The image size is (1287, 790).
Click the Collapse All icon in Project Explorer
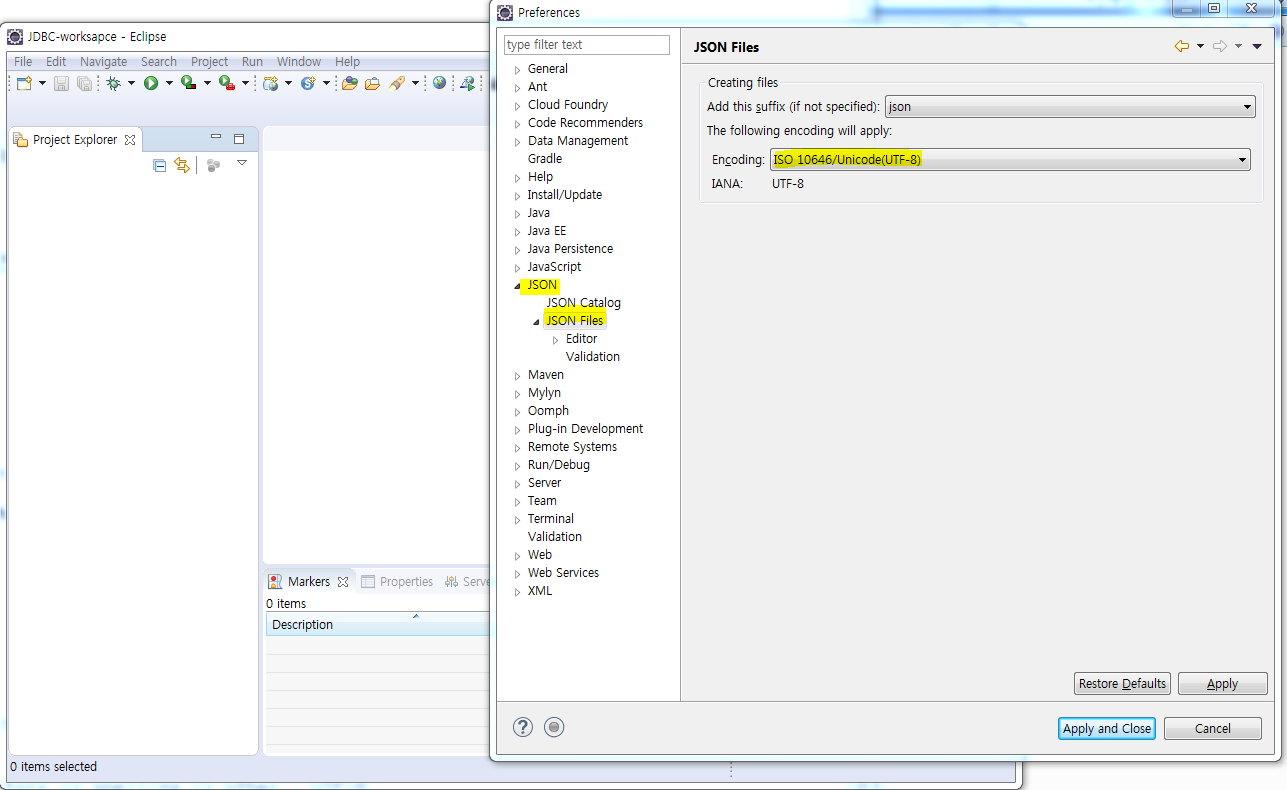pyautogui.click(x=159, y=165)
